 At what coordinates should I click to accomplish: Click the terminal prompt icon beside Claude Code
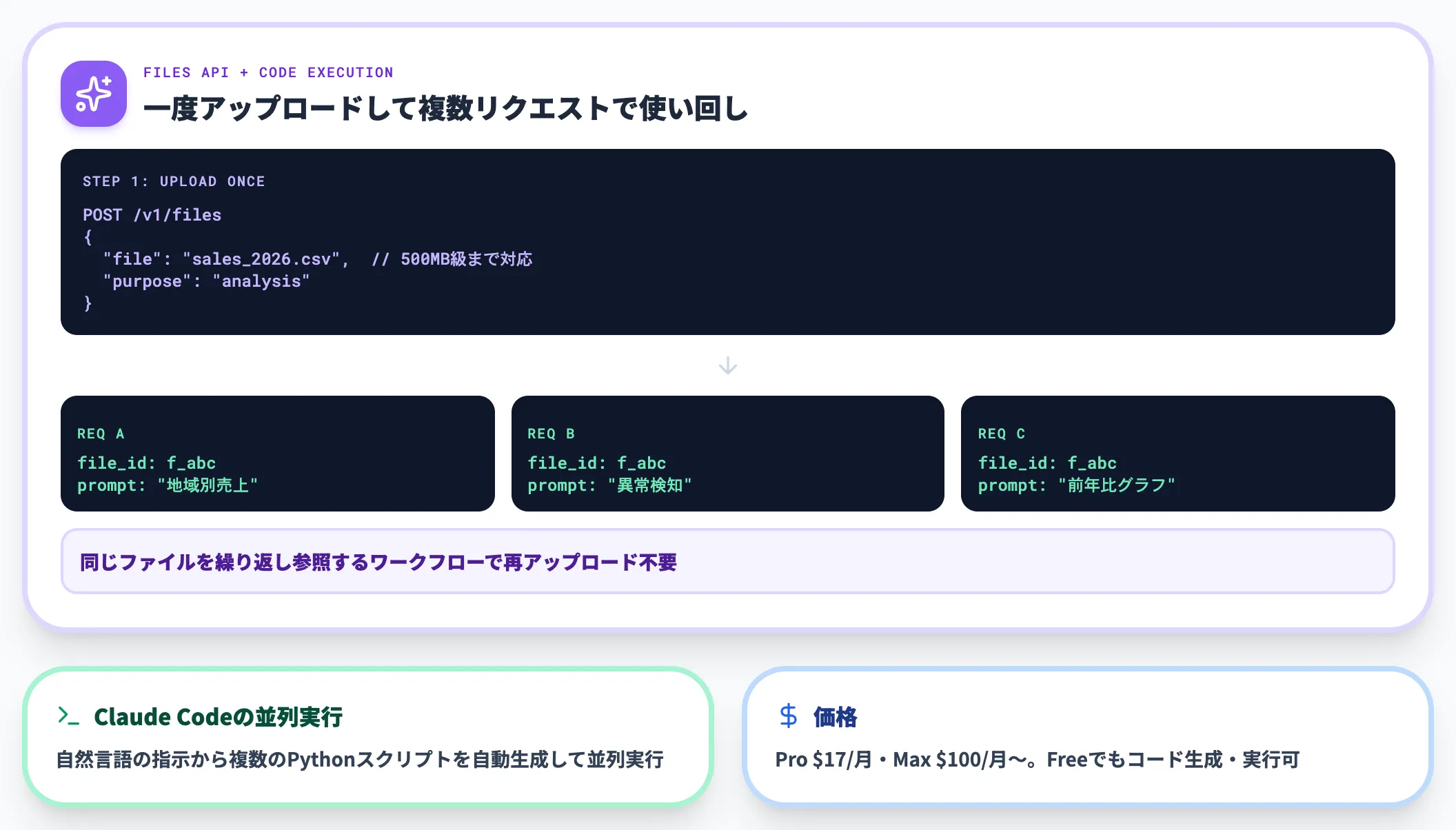coord(69,716)
